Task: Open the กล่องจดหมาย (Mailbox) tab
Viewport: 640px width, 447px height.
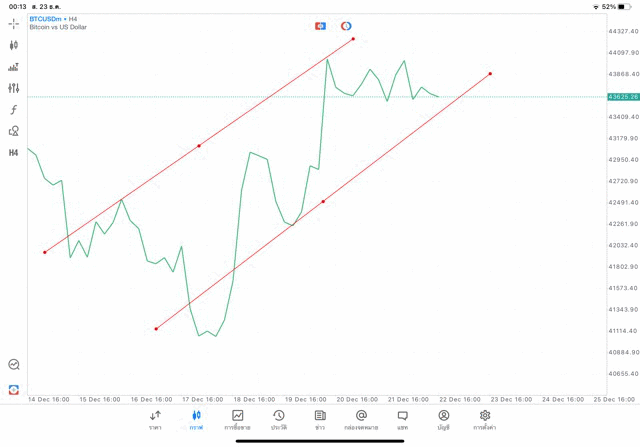Action: [x=361, y=420]
